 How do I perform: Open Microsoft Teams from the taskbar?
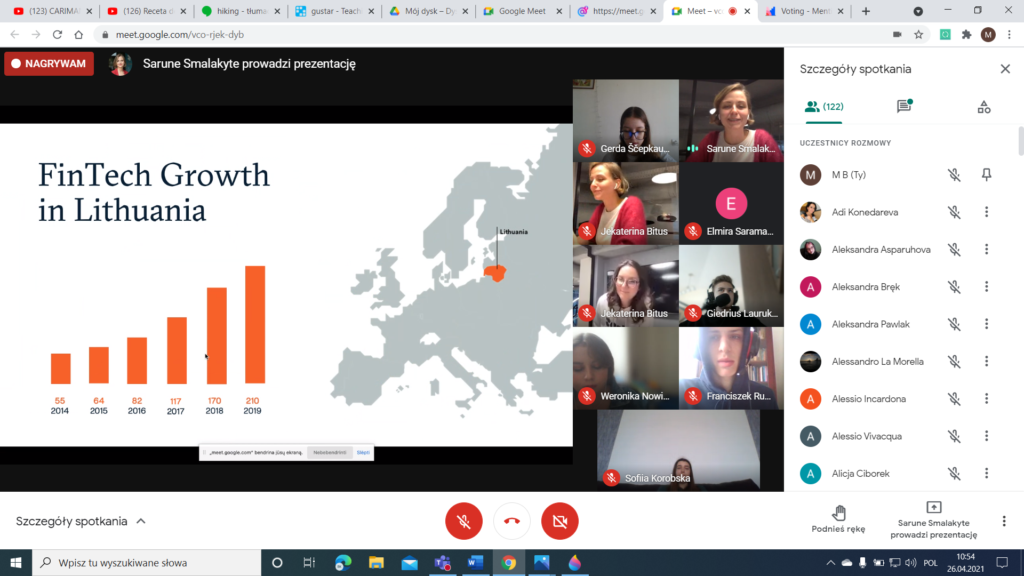[442, 562]
